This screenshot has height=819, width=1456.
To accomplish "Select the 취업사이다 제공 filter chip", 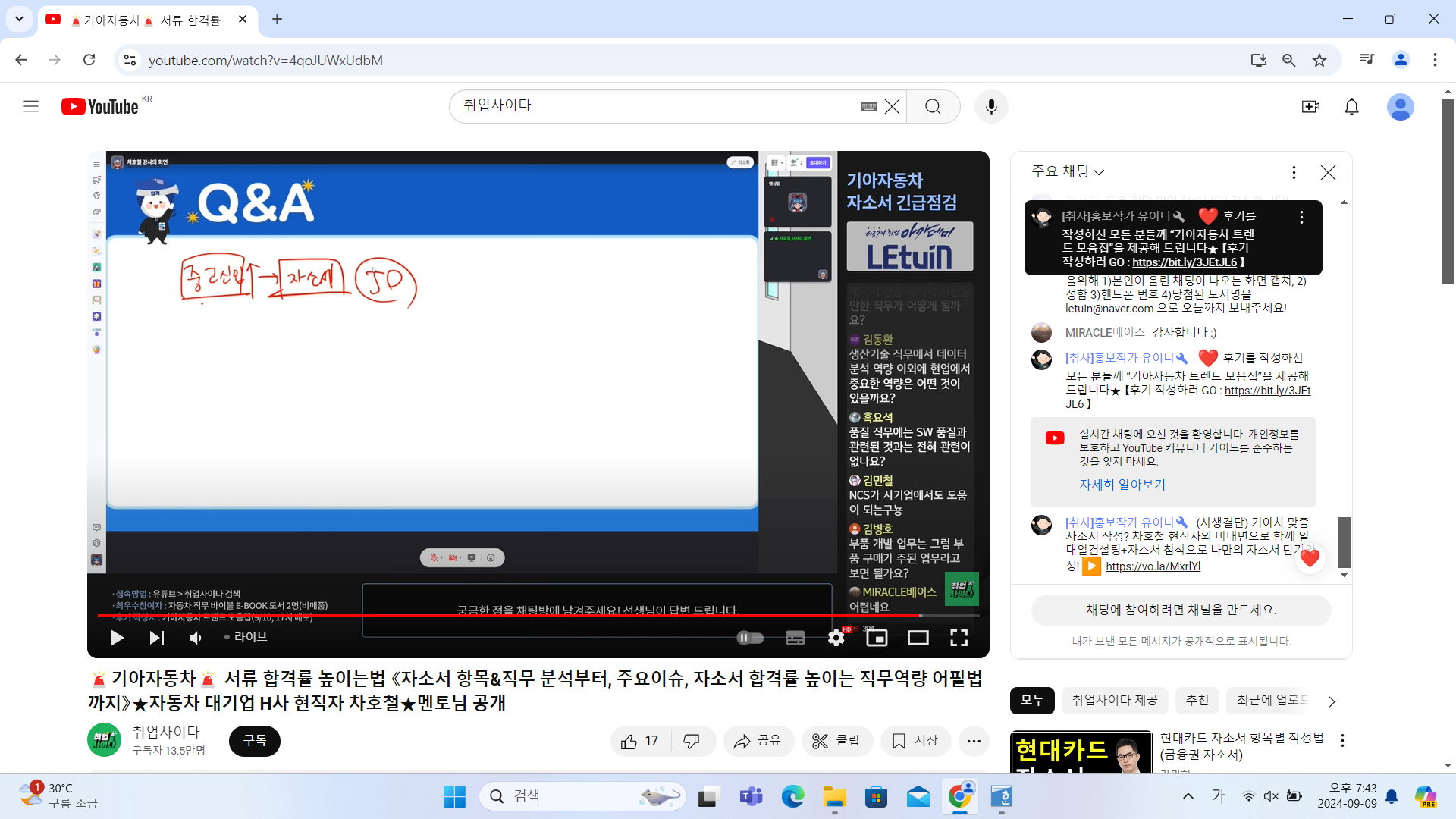I will click(1115, 700).
